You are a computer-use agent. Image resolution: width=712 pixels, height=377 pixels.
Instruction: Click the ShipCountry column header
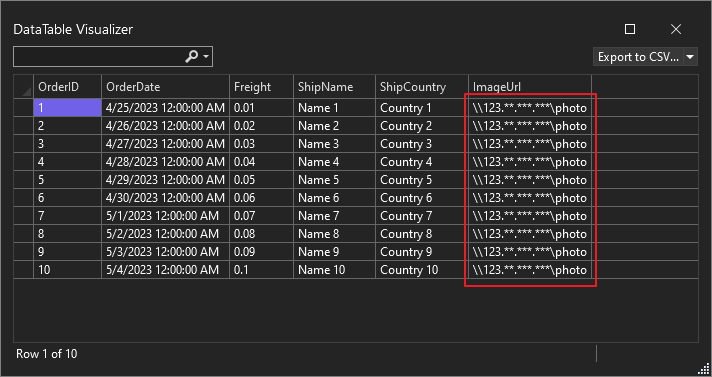(x=422, y=87)
